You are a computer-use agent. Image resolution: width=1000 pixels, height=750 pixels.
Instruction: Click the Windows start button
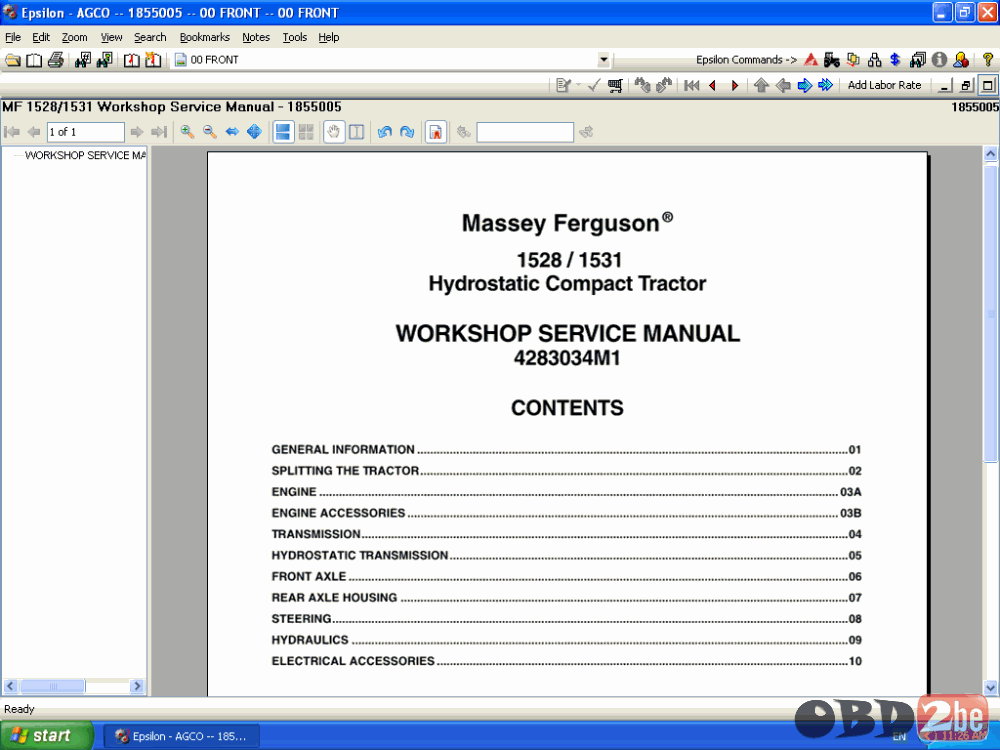(x=46, y=736)
